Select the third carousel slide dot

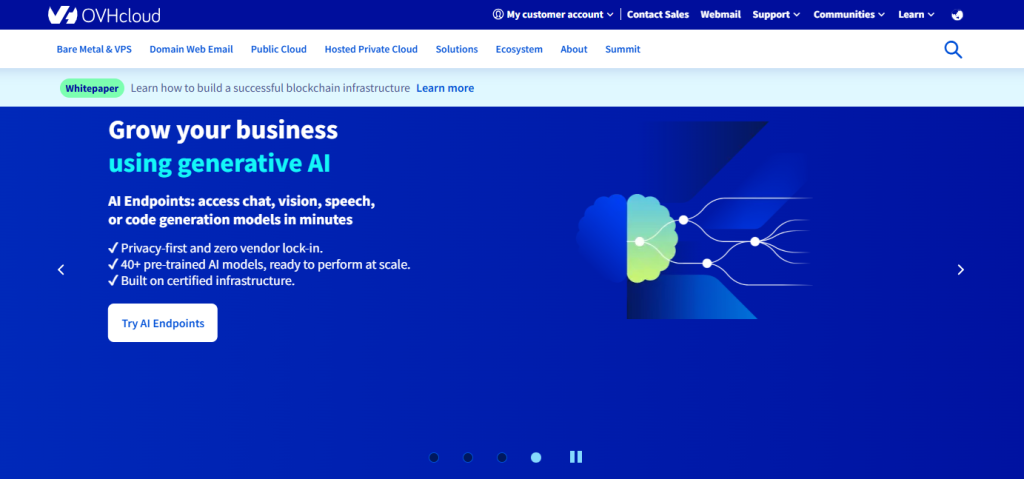point(502,457)
